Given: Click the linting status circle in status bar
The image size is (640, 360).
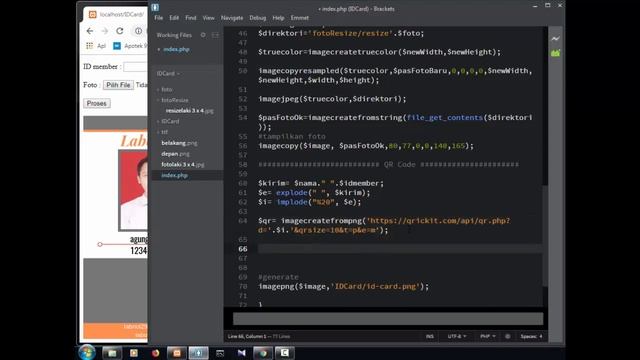Looking at the screenshot, I should click(507, 336).
